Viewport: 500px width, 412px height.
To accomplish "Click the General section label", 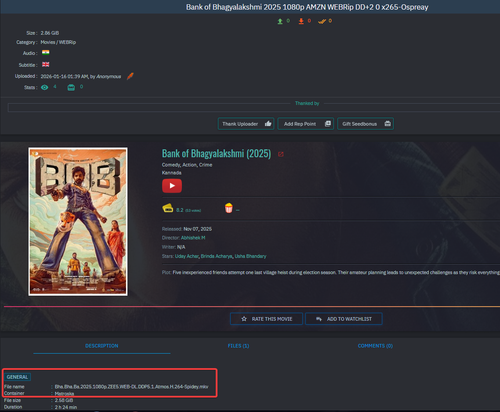I will [17, 377].
